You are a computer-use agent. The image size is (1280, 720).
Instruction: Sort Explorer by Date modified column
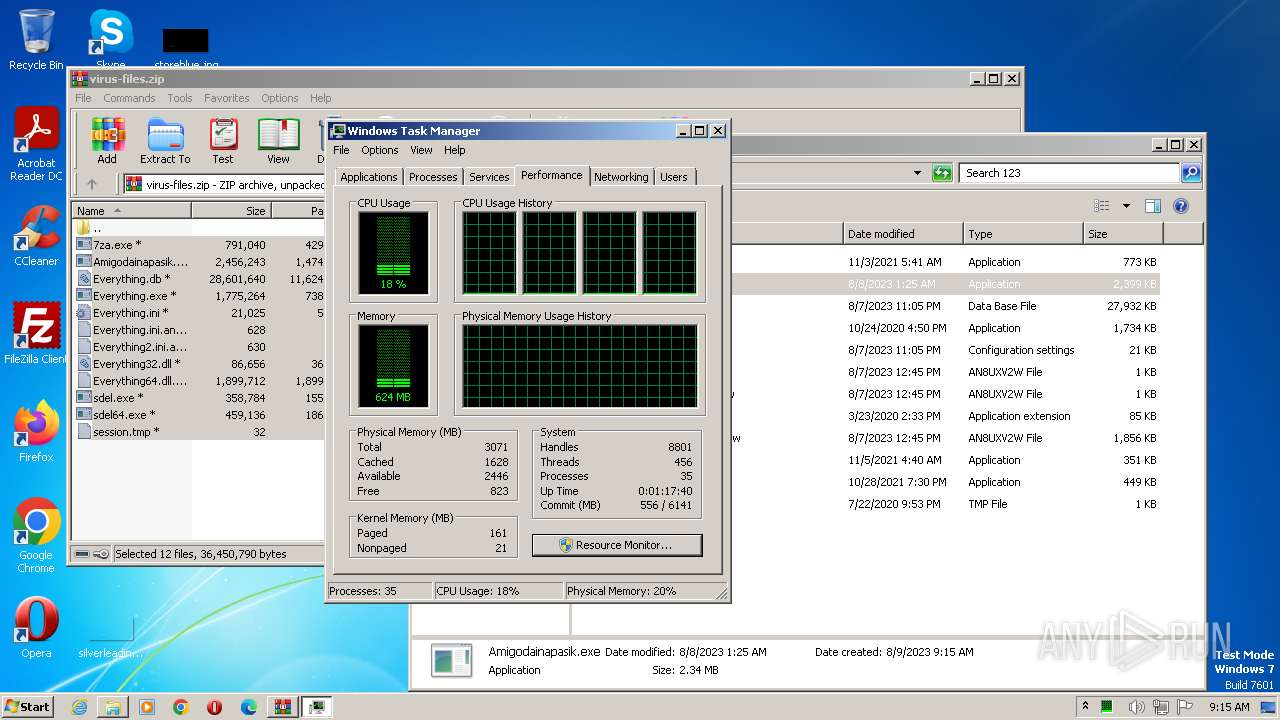pos(903,234)
